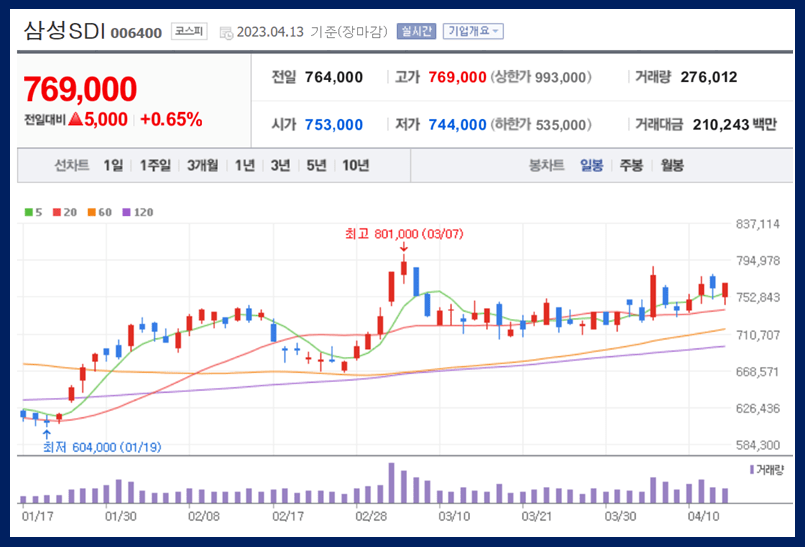The height and width of the screenshot is (547, 805).
Task: Click the red up-triangle next to 5,000
Action: pos(75,120)
